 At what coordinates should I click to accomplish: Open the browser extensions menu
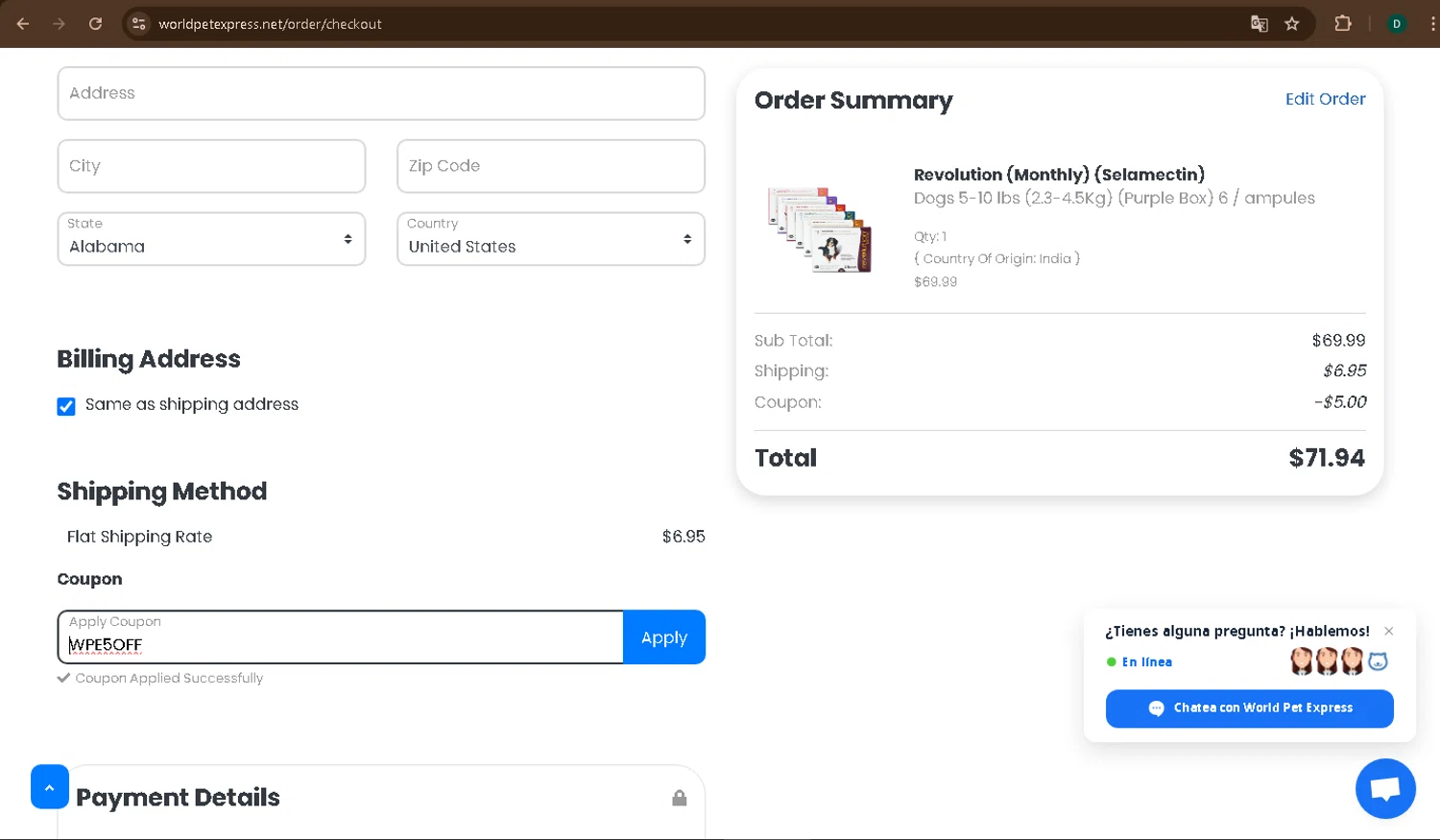coord(1343,24)
